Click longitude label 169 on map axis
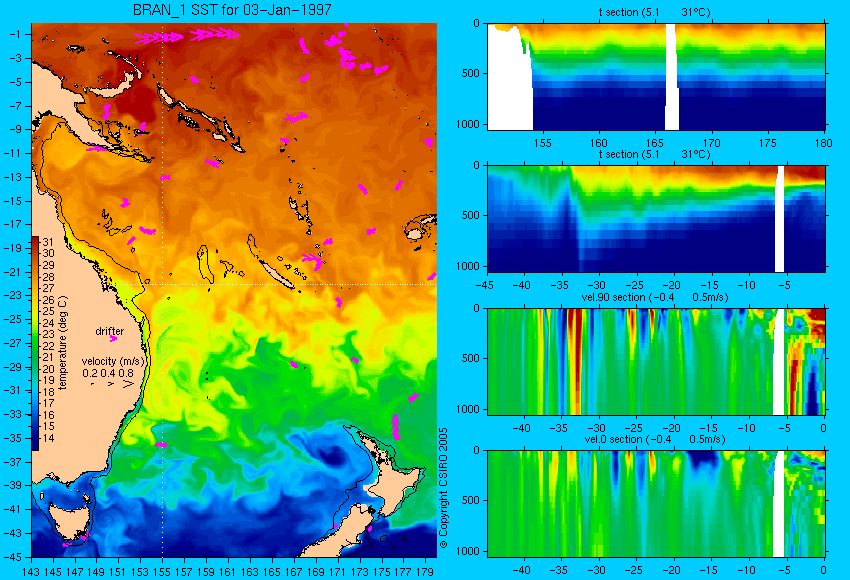The height and width of the screenshot is (580, 850). click(315, 572)
